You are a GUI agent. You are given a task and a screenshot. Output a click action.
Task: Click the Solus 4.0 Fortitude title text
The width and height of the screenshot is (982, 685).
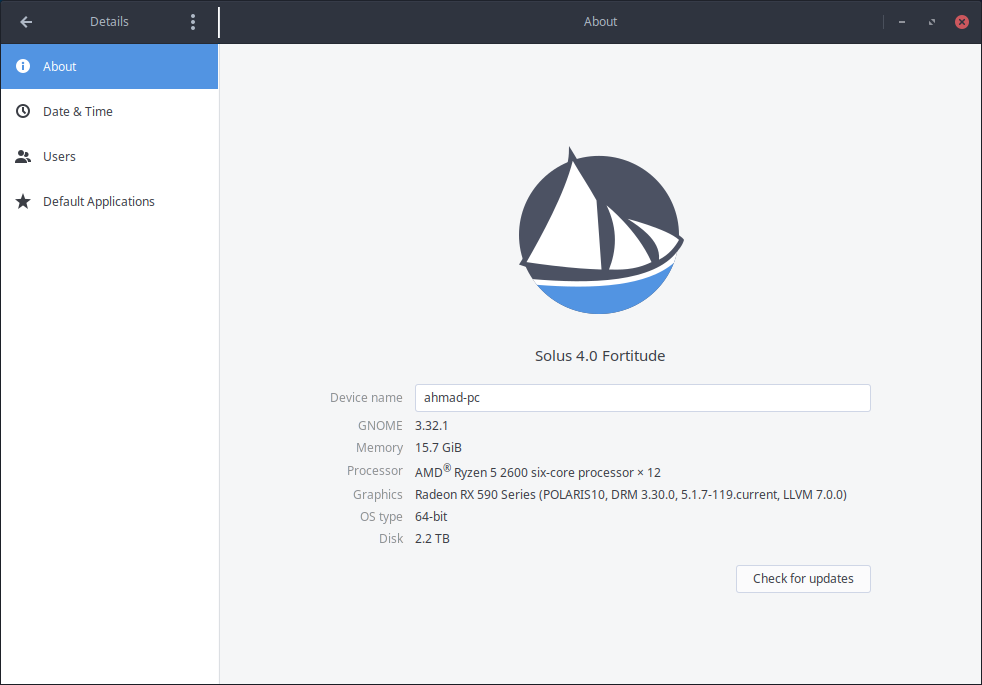(x=600, y=356)
